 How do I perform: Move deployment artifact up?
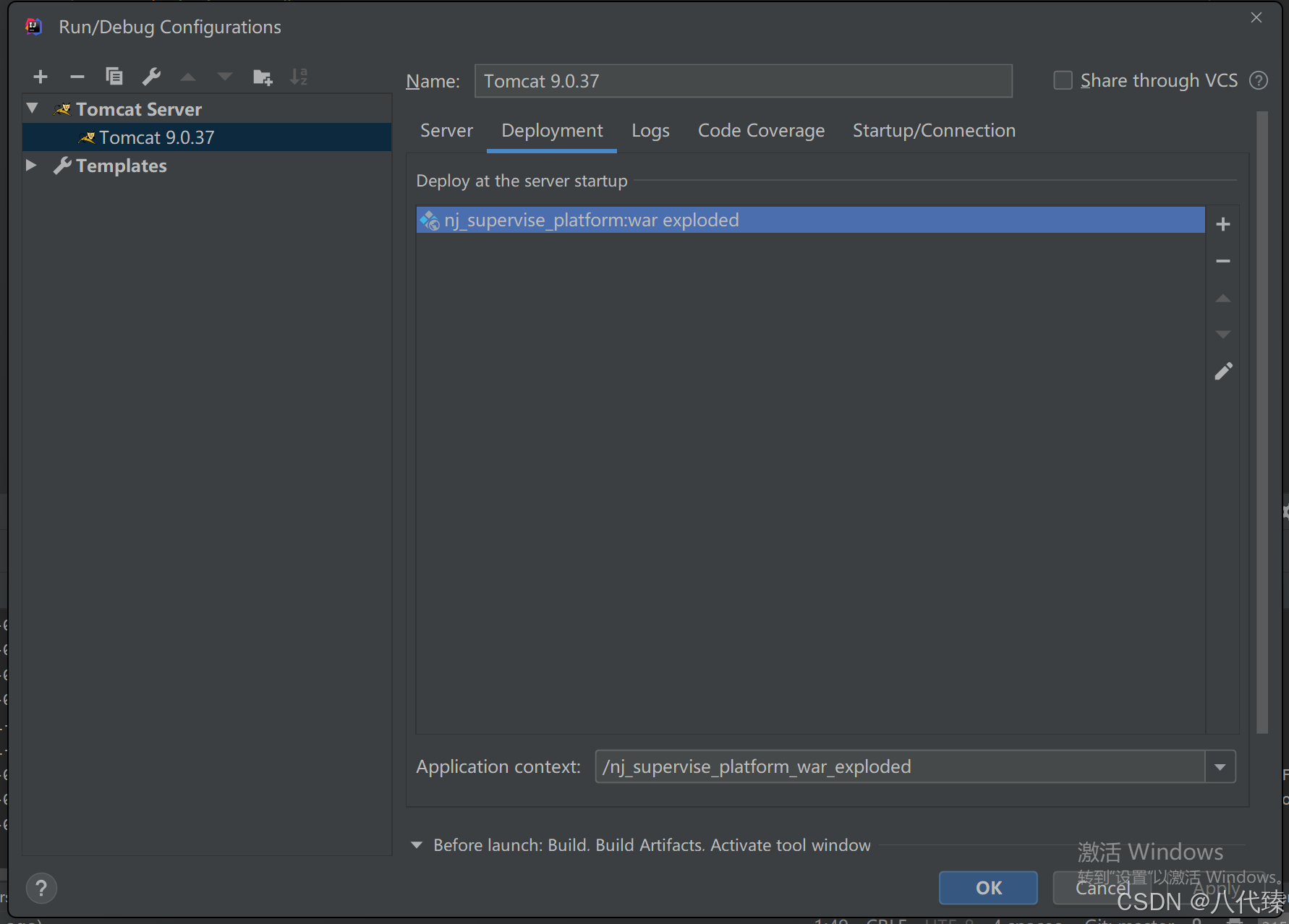tap(1223, 298)
